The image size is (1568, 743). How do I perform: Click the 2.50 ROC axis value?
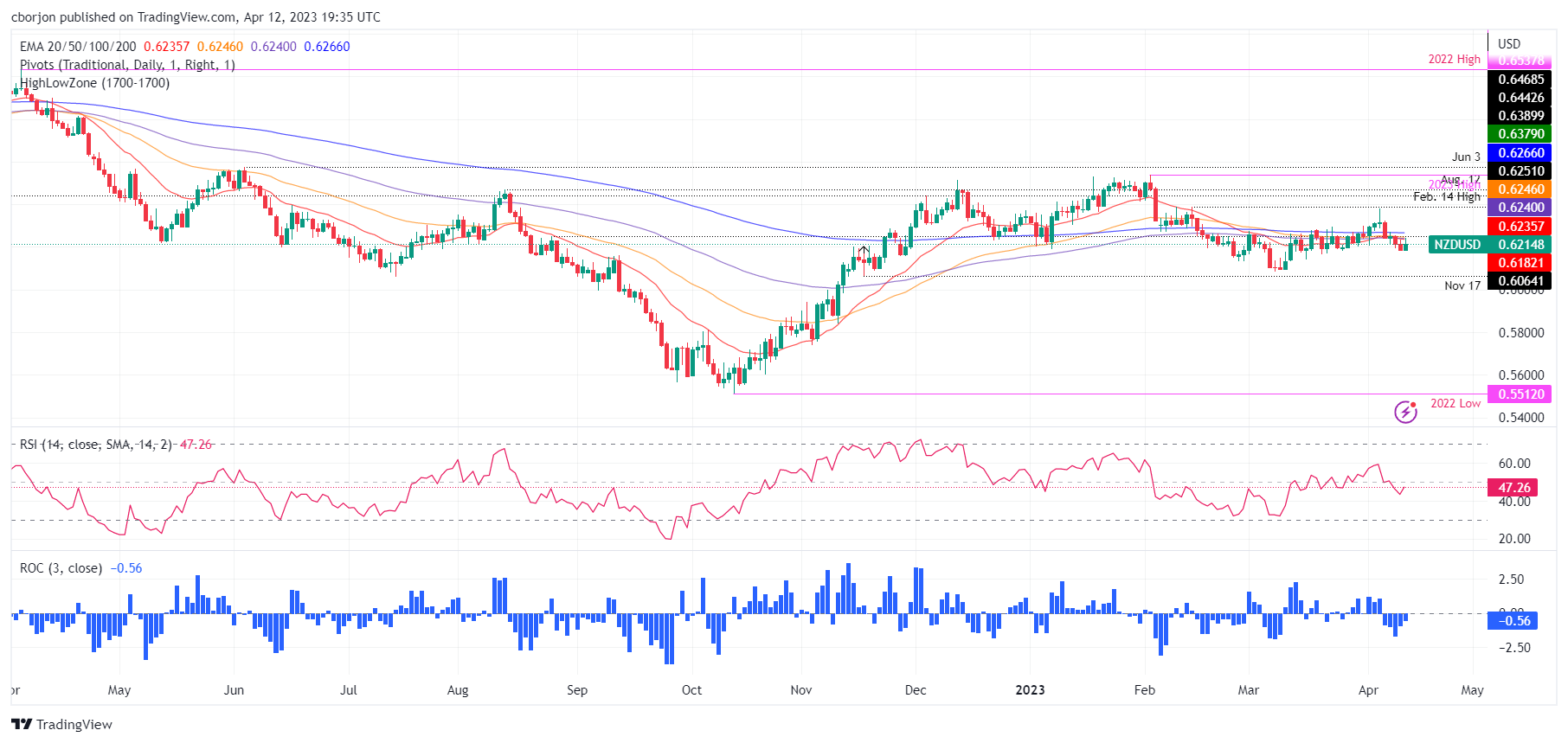point(1512,580)
